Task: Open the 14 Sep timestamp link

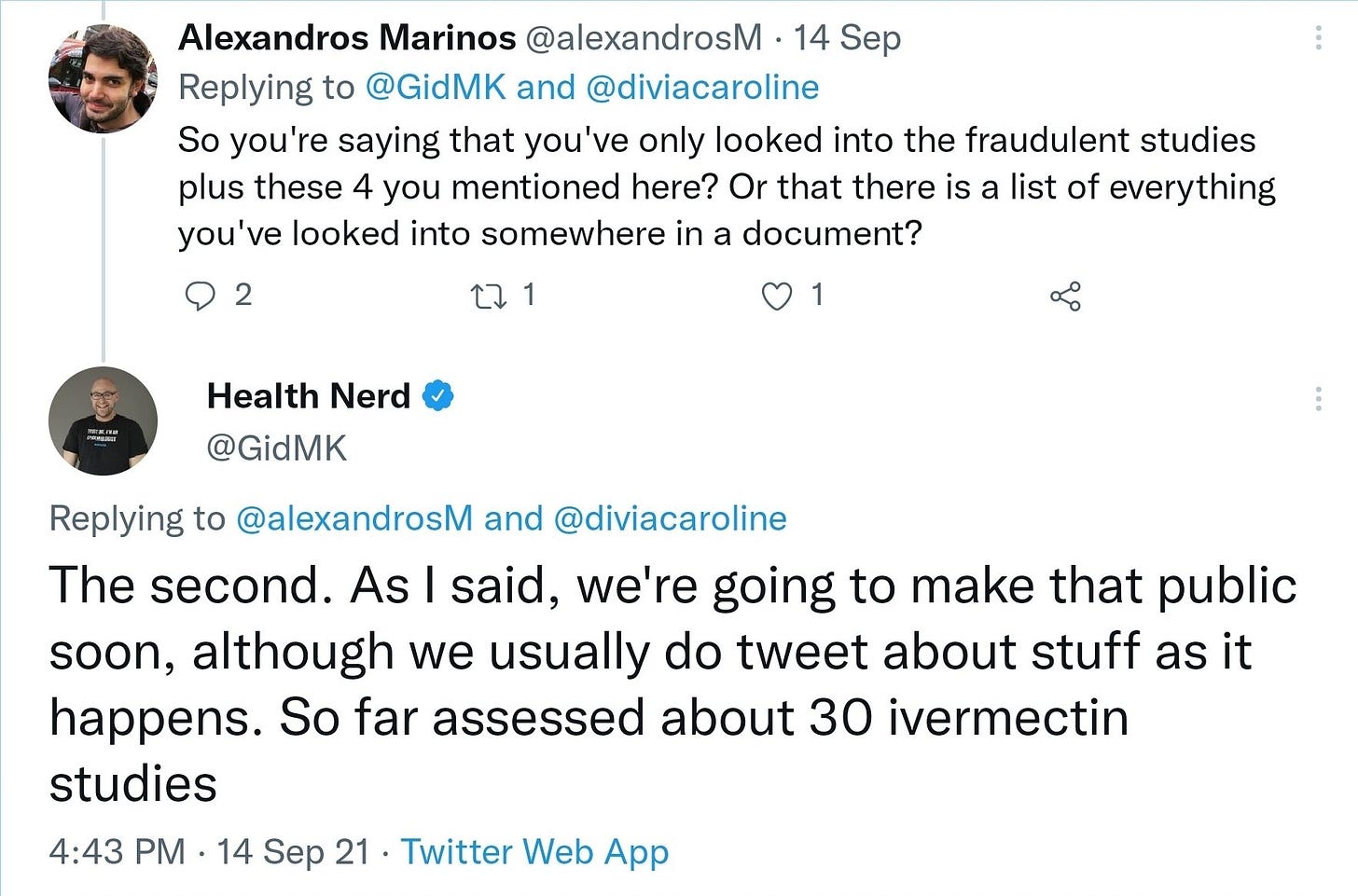Action: click(x=847, y=38)
